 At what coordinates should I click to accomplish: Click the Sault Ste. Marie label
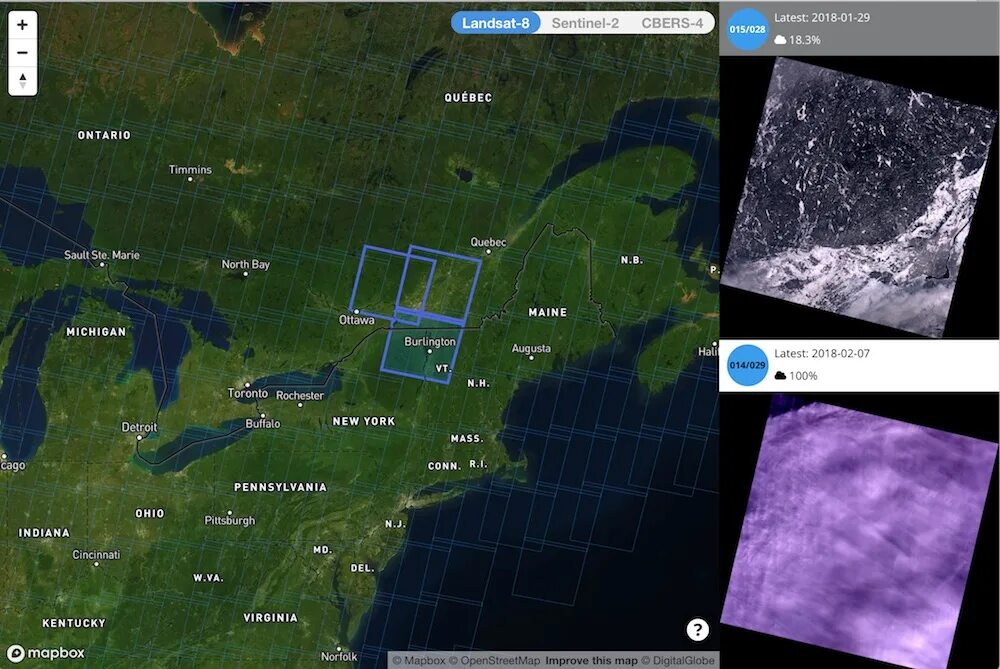point(101,255)
